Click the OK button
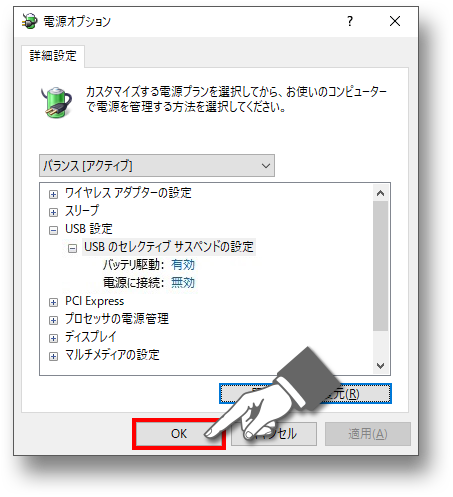Viewport: 453px width, 497px height. pyautogui.click(x=179, y=434)
